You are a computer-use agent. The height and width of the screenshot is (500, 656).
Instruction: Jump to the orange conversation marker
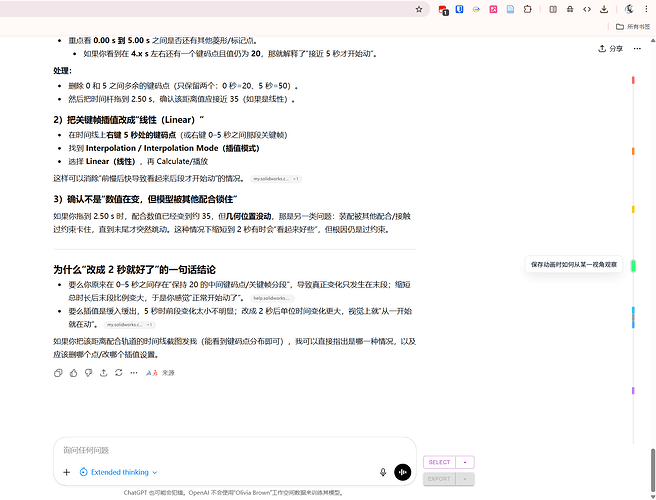633,151
